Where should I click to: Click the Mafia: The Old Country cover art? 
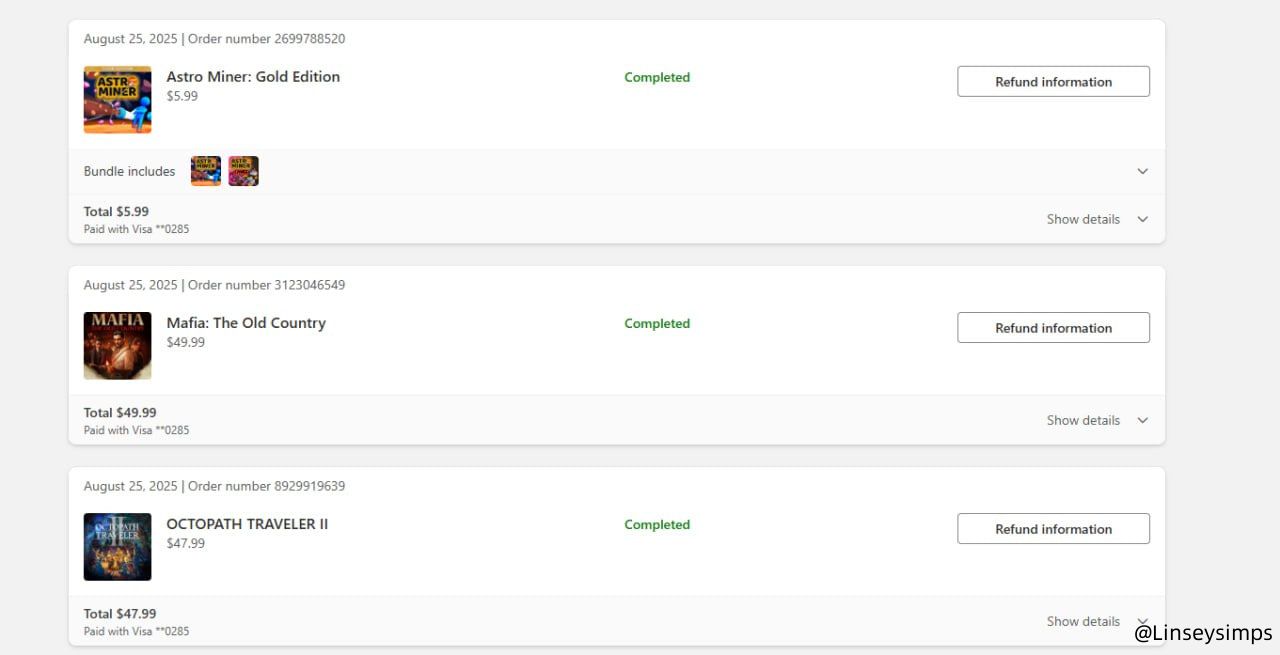tap(117, 346)
